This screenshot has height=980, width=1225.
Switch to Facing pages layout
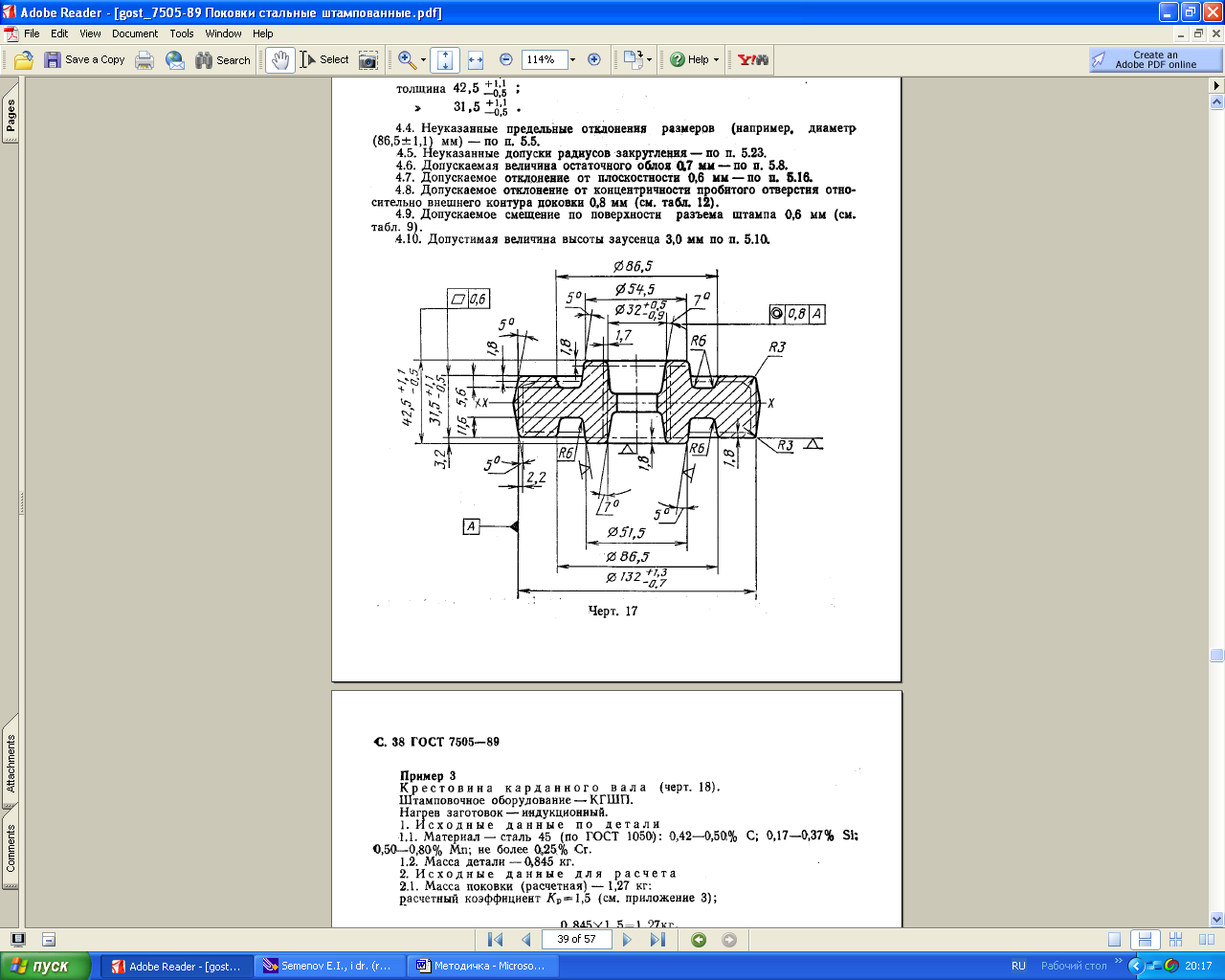coord(1205,940)
